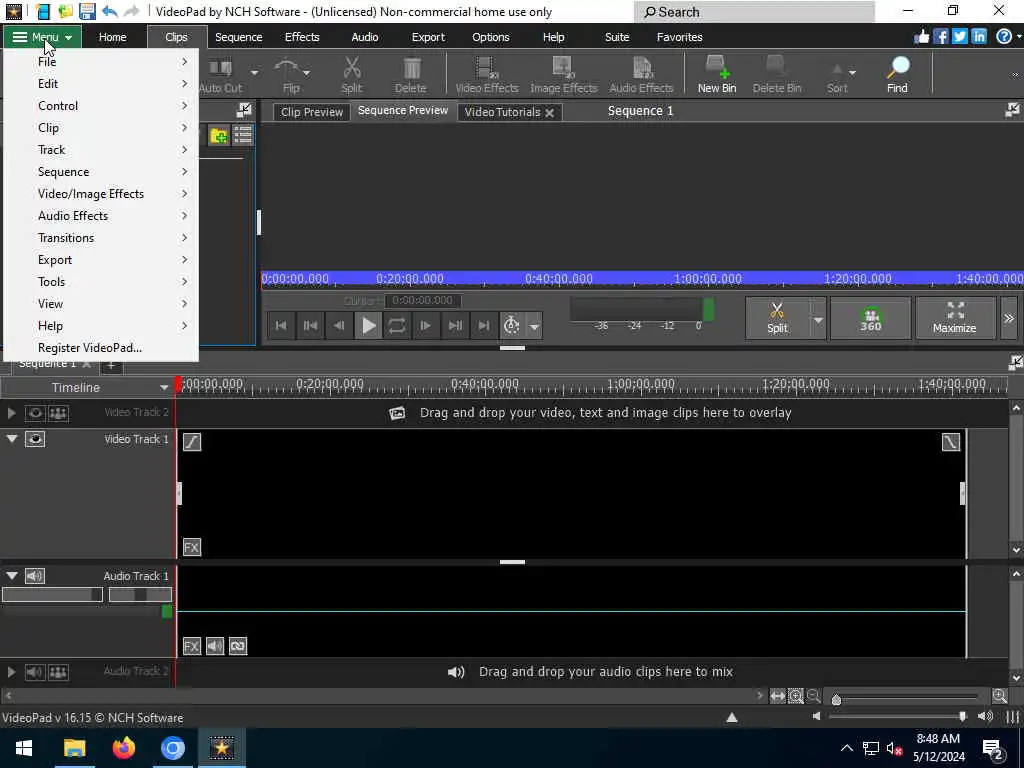
Task: Click the thumbs-up like icon
Action: click(x=921, y=37)
